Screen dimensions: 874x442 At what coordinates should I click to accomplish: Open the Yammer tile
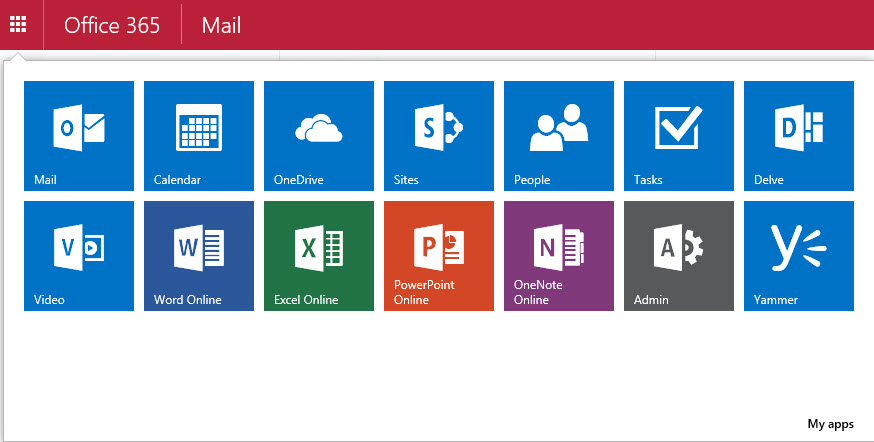(798, 255)
